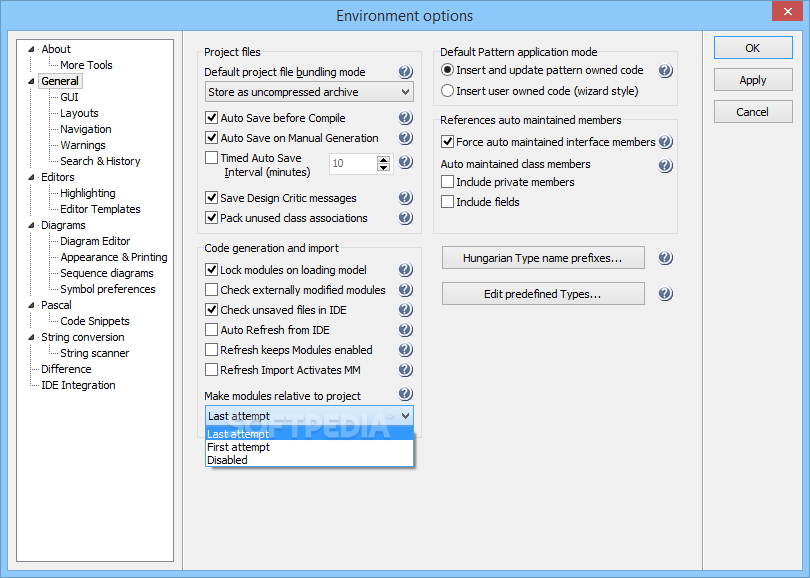Enable Timed Auto Save checkbox
The image size is (810, 578).
pos(211,158)
